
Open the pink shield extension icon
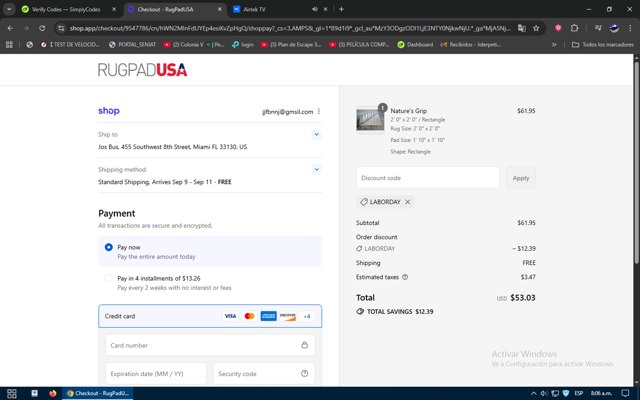click(x=558, y=28)
